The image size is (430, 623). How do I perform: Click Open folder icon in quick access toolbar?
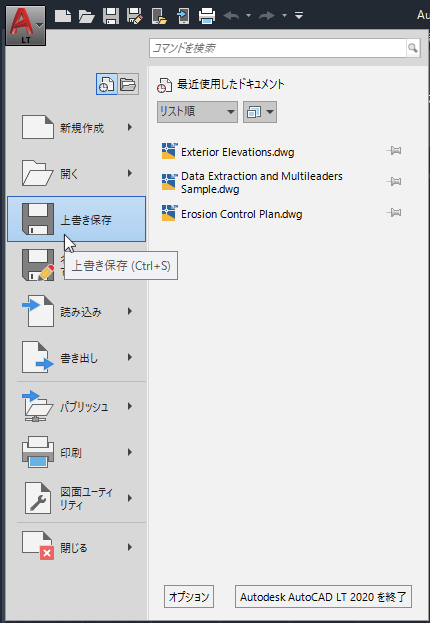(86, 16)
